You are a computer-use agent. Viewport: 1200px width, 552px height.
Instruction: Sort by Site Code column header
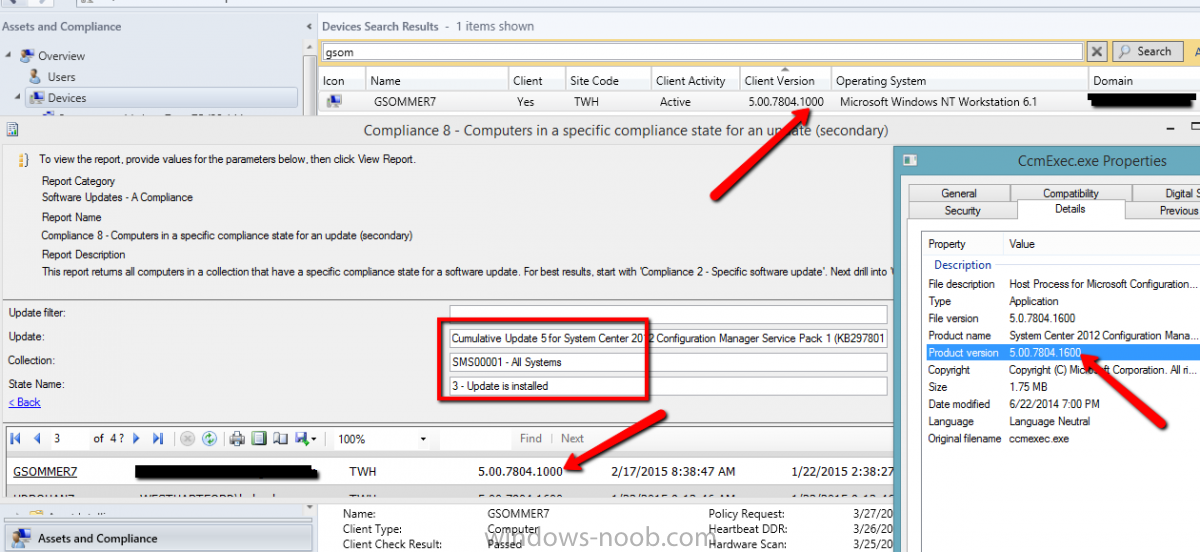click(609, 81)
